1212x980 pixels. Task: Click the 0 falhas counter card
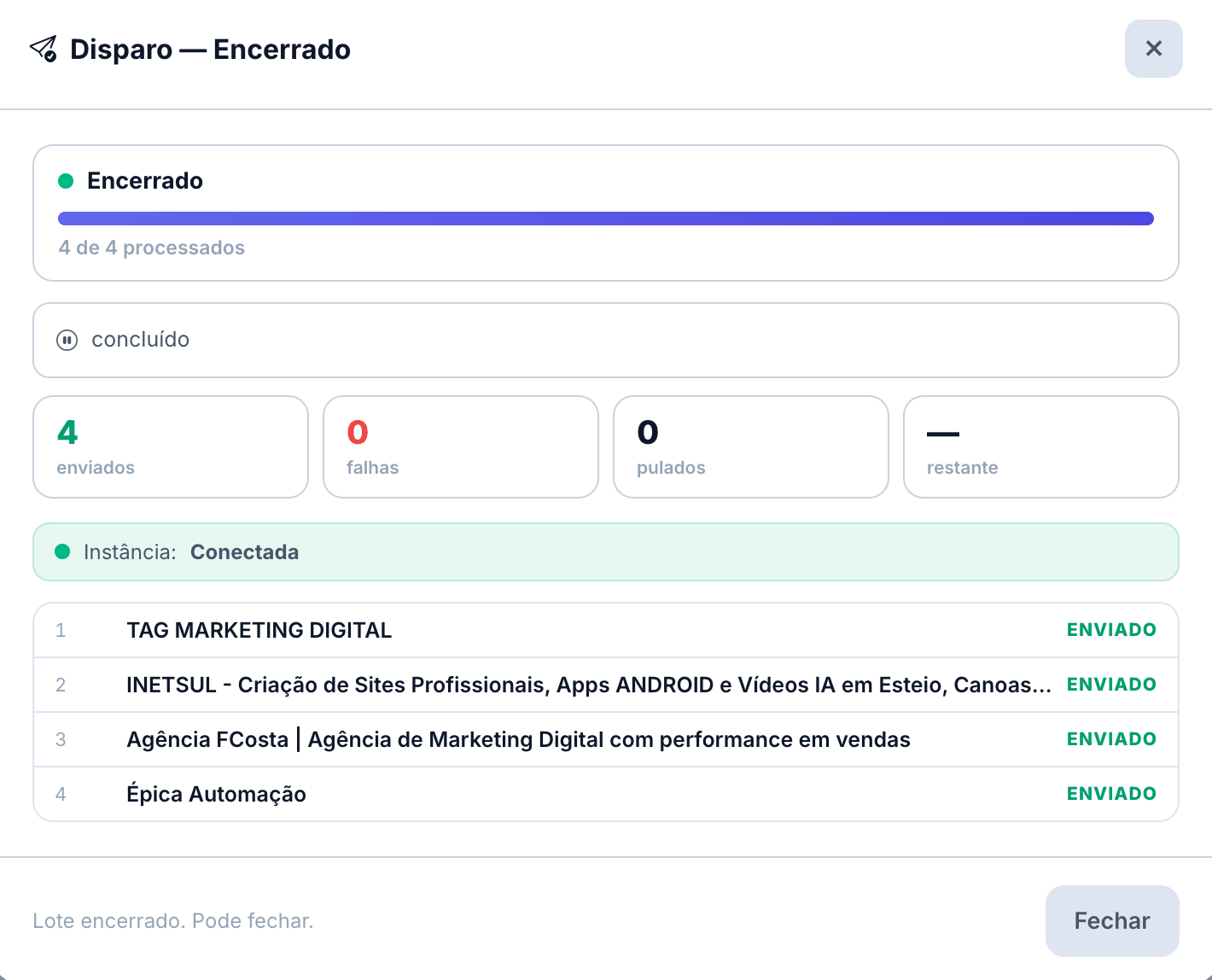pyautogui.click(x=461, y=446)
